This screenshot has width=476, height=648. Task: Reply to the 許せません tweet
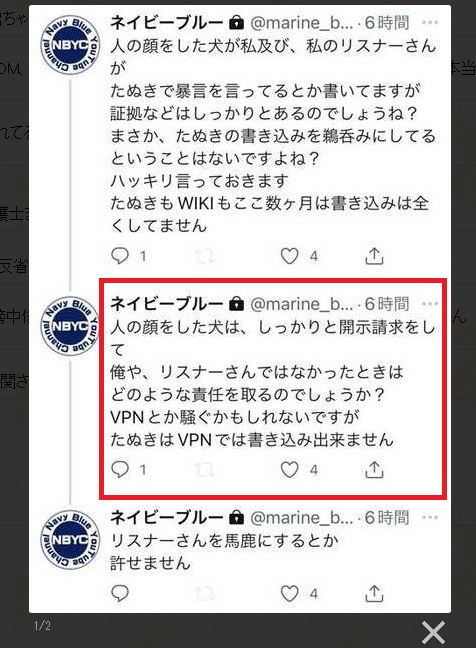tap(120, 593)
